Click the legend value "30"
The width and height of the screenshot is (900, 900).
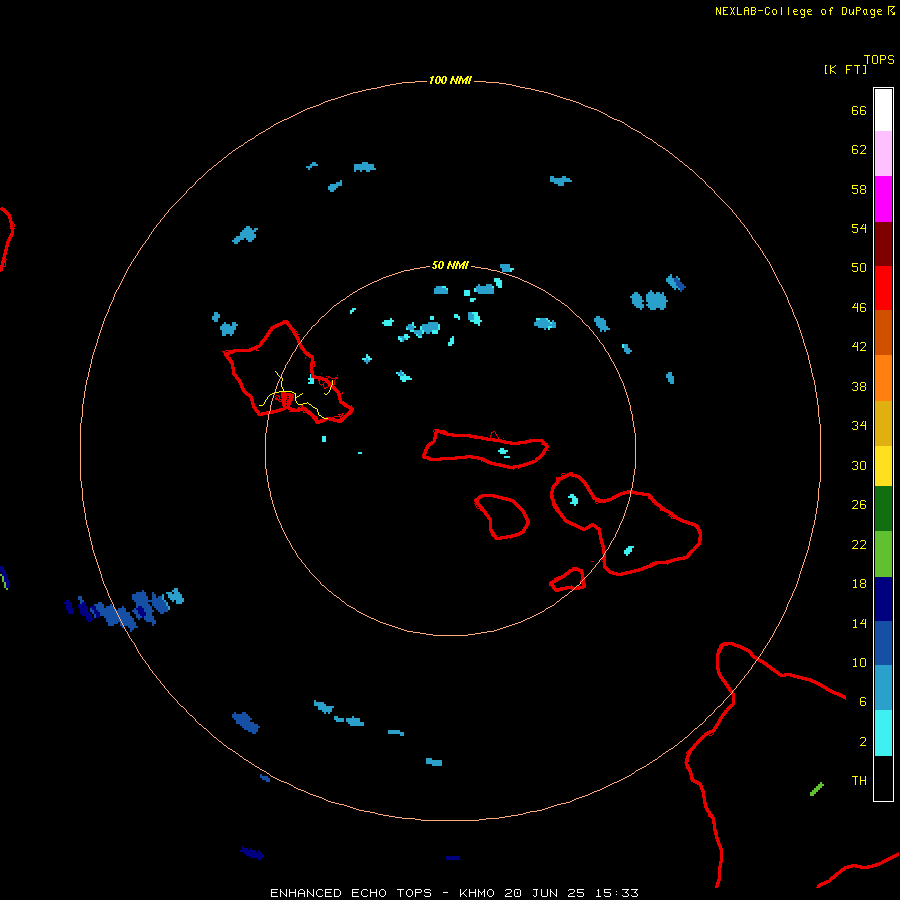pyautogui.click(x=859, y=465)
